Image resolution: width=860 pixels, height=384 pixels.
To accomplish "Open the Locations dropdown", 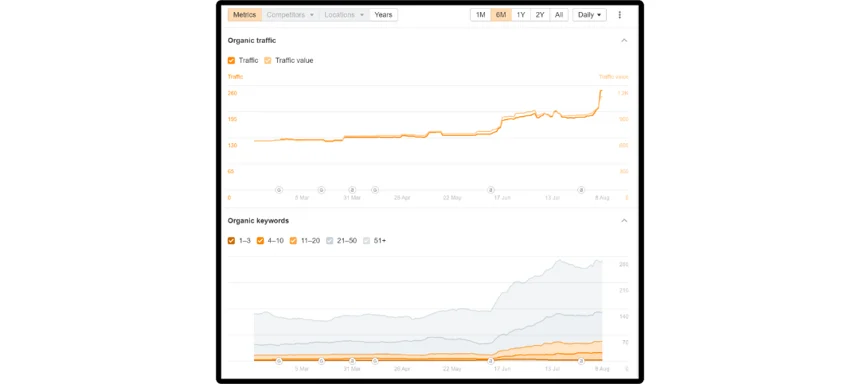I will coord(344,15).
